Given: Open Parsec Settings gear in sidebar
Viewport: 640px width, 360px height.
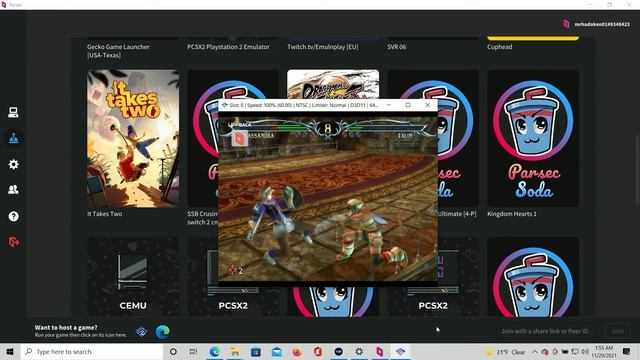Looking at the screenshot, I should pyautogui.click(x=13, y=164).
